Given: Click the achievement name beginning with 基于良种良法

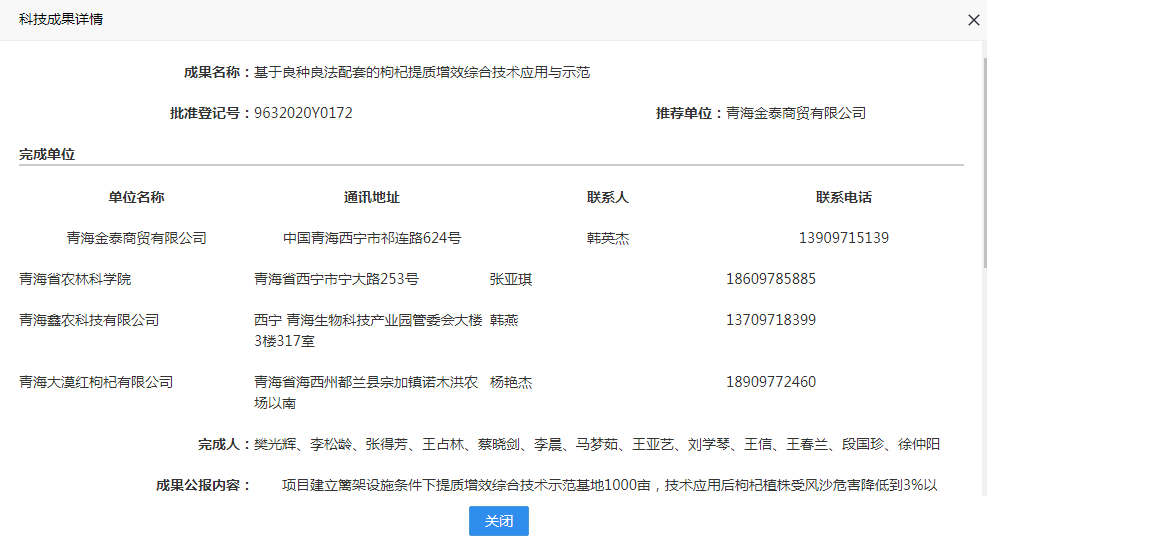Looking at the screenshot, I should pyautogui.click(x=421, y=72).
